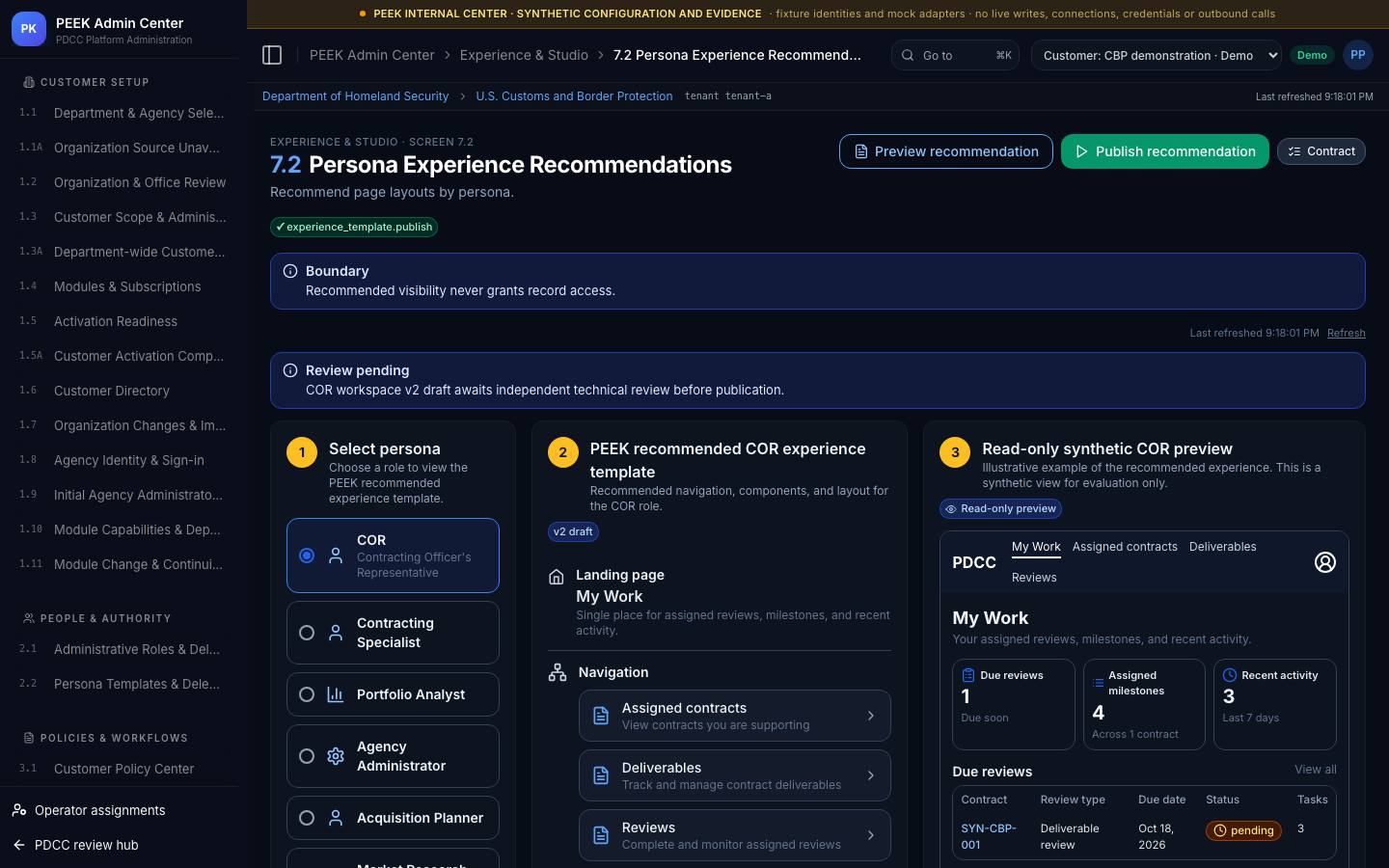The image size is (1389, 868).
Task: Switch to the My Work preview tab
Action: click(1036, 547)
